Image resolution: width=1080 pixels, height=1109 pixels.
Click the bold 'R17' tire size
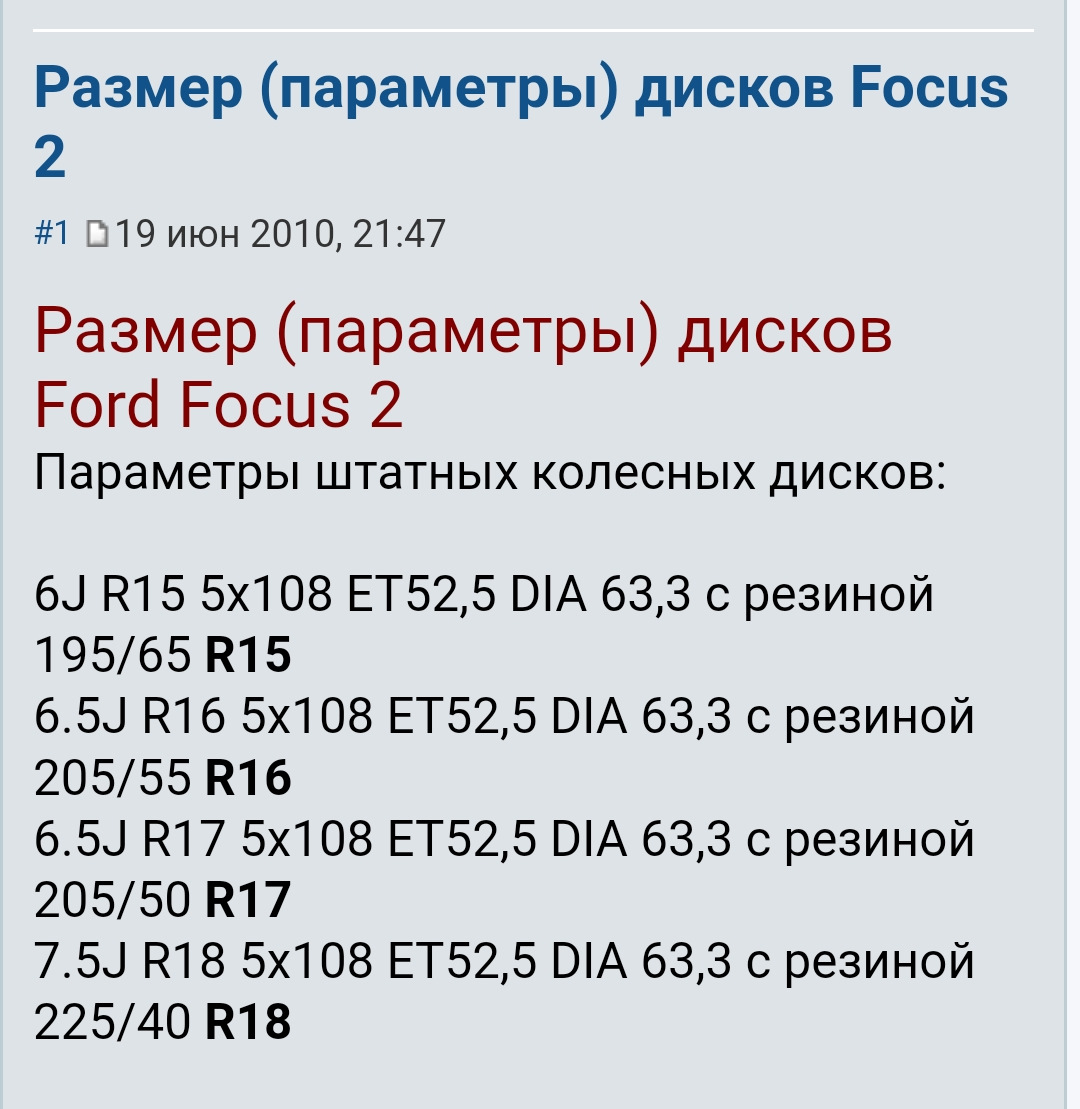point(248,900)
